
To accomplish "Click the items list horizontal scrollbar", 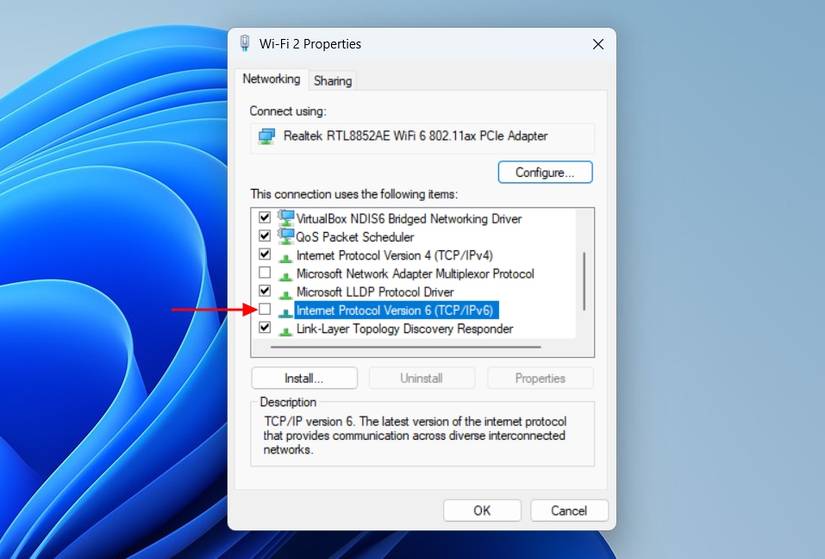I will (405, 347).
